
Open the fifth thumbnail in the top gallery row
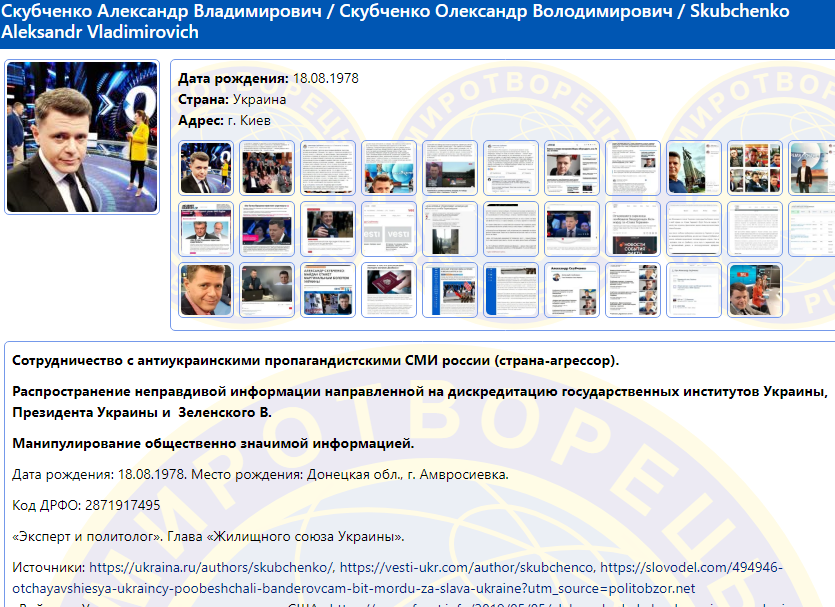(449, 168)
